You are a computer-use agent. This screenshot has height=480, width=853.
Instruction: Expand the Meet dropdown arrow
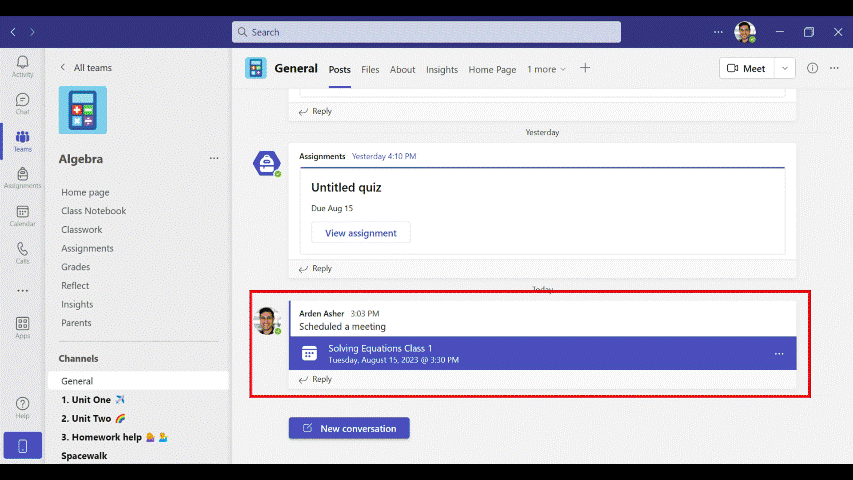pyautogui.click(x=784, y=69)
